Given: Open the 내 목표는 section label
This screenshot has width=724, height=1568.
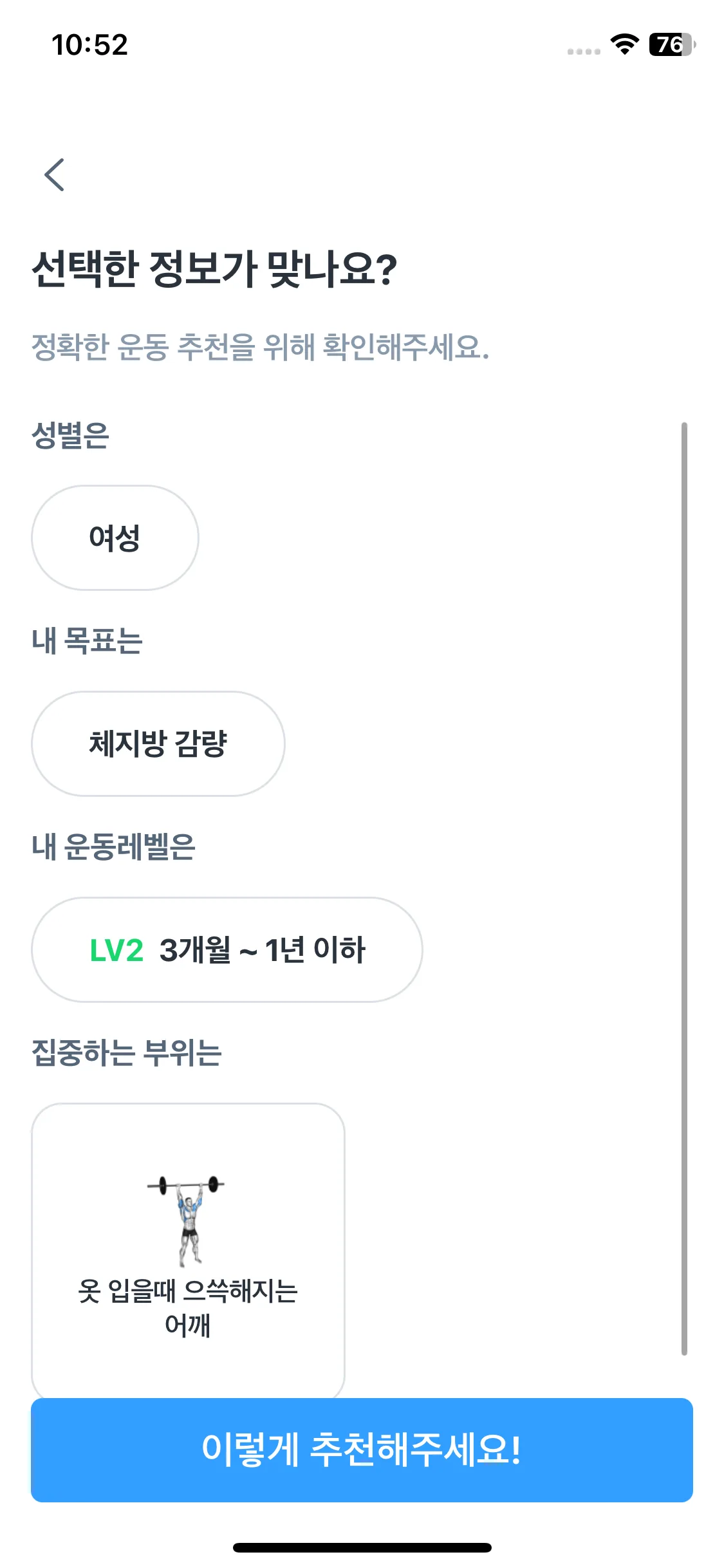Looking at the screenshot, I should click(x=87, y=640).
